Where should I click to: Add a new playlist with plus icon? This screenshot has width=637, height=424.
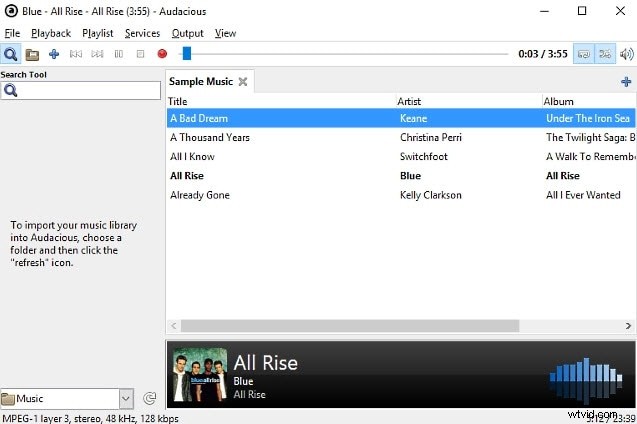pyautogui.click(x=626, y=82)
